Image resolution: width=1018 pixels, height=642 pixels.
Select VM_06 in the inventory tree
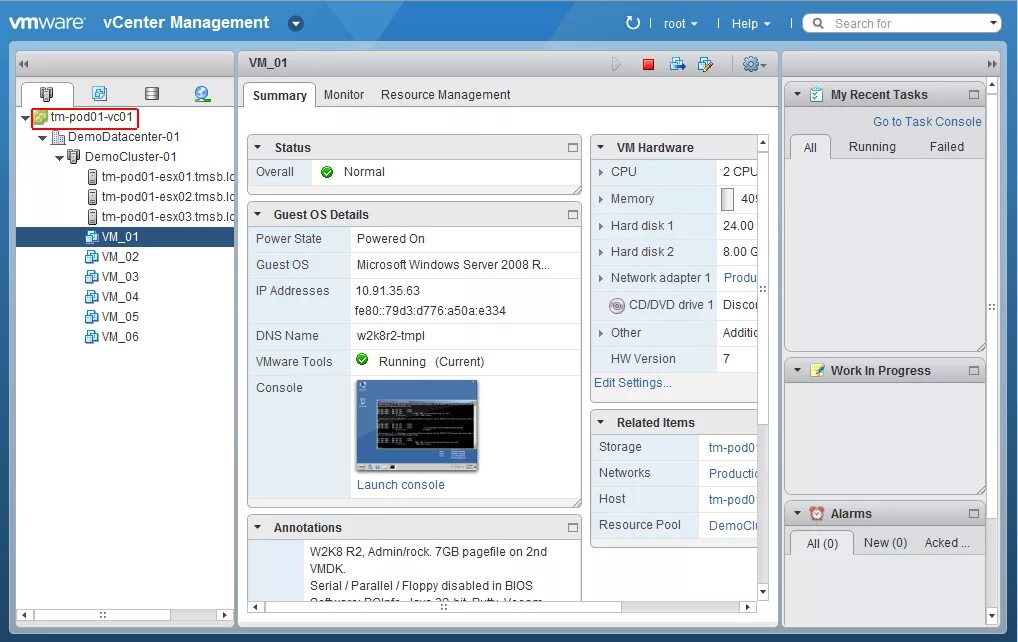(120, 338)
